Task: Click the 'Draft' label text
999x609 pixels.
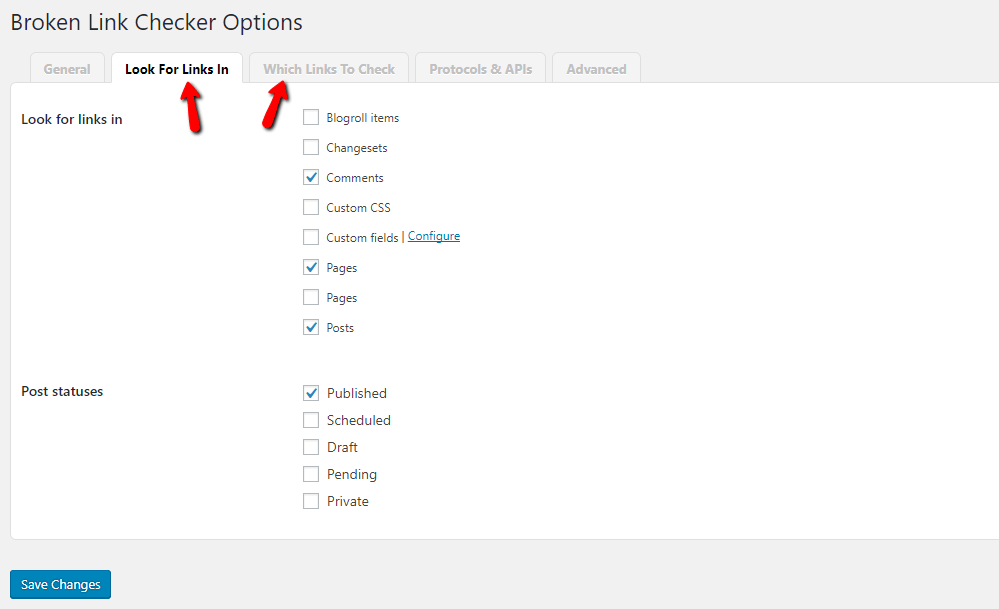Action: click(x=342, y=447)
